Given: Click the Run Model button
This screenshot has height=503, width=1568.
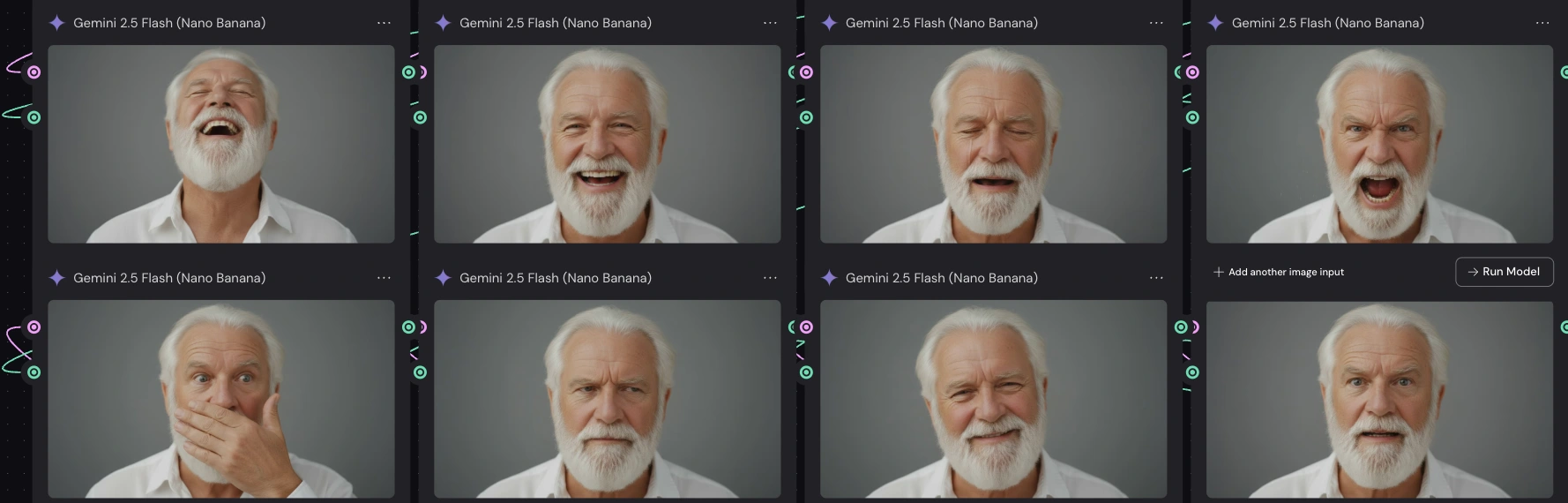Looking at the screenshot, I should coord(1504,272).
